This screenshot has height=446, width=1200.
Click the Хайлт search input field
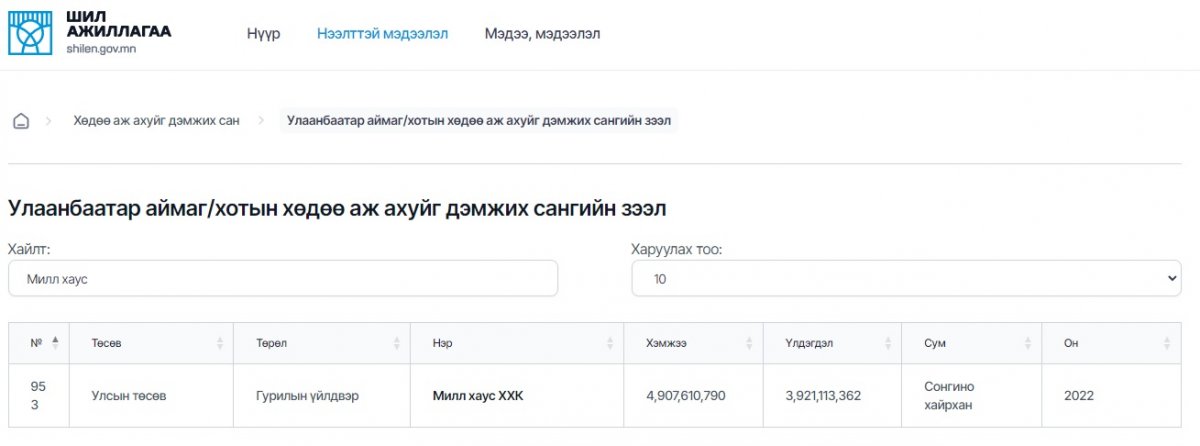point(282,279)
